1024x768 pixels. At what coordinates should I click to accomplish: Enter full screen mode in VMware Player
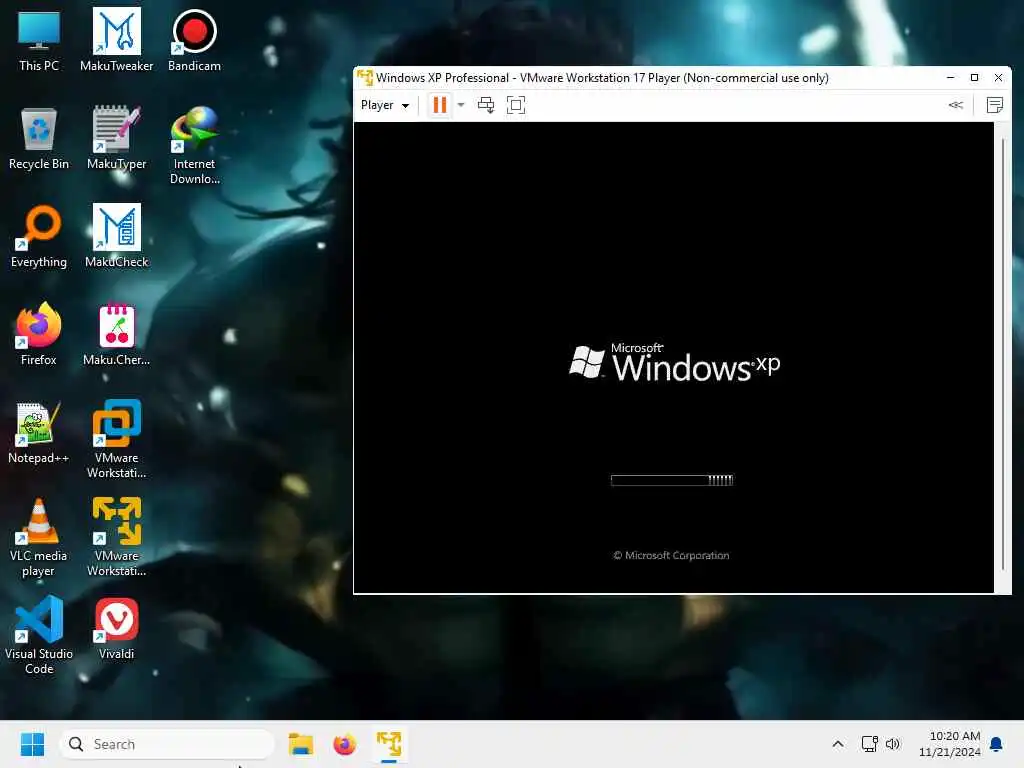516,105
